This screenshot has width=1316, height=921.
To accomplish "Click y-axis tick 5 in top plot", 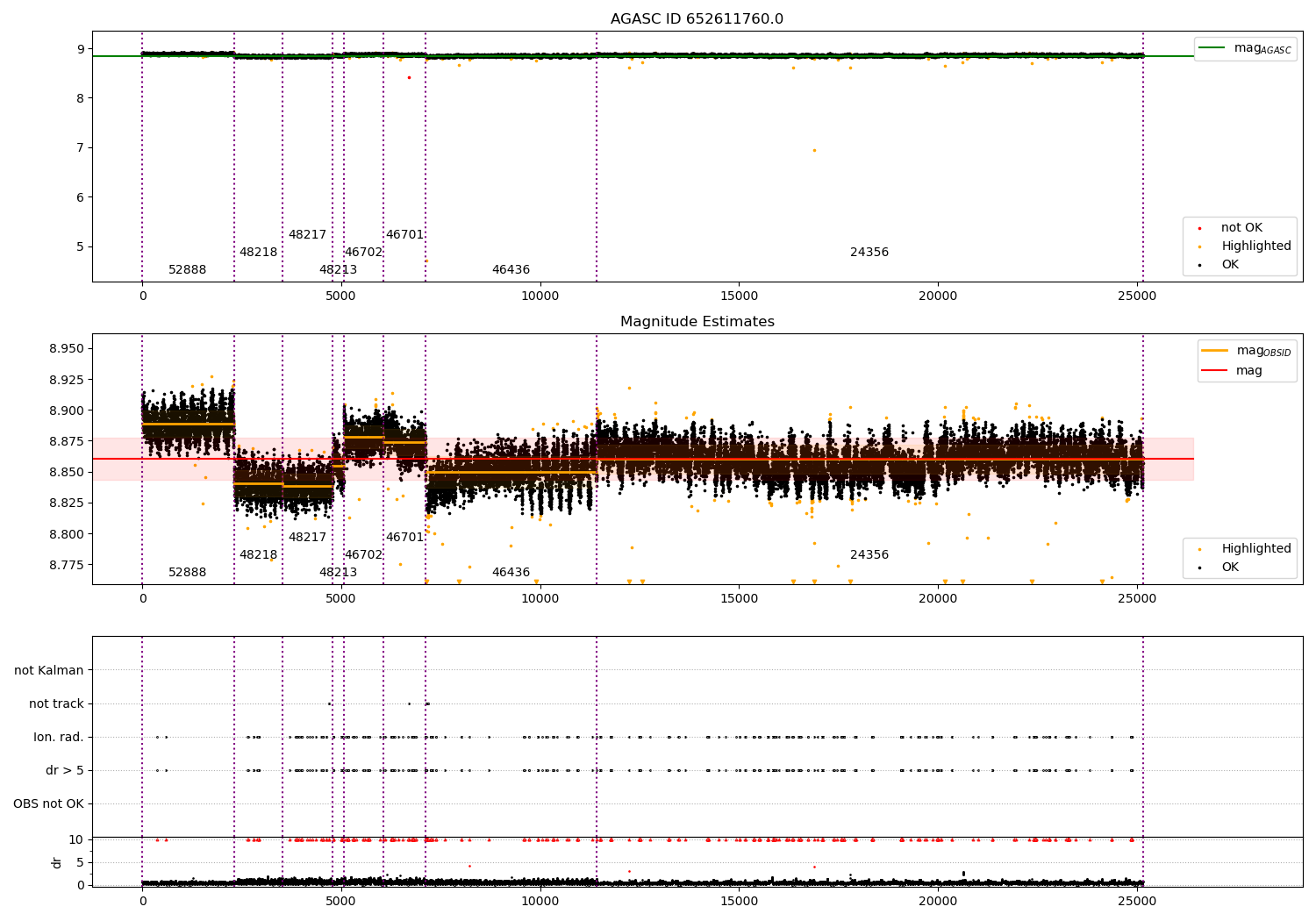I will point(80,247).
